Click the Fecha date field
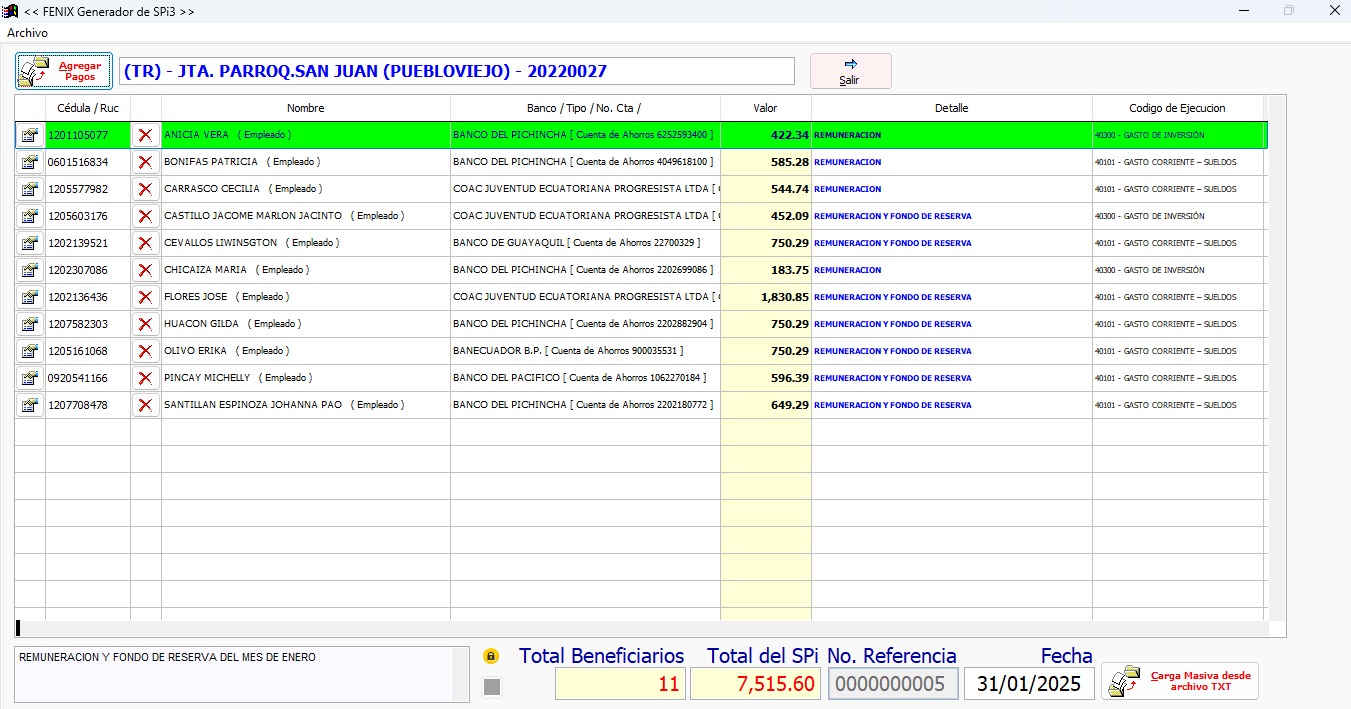This screenshot has width=1351, height=709. coord(1029,684)
